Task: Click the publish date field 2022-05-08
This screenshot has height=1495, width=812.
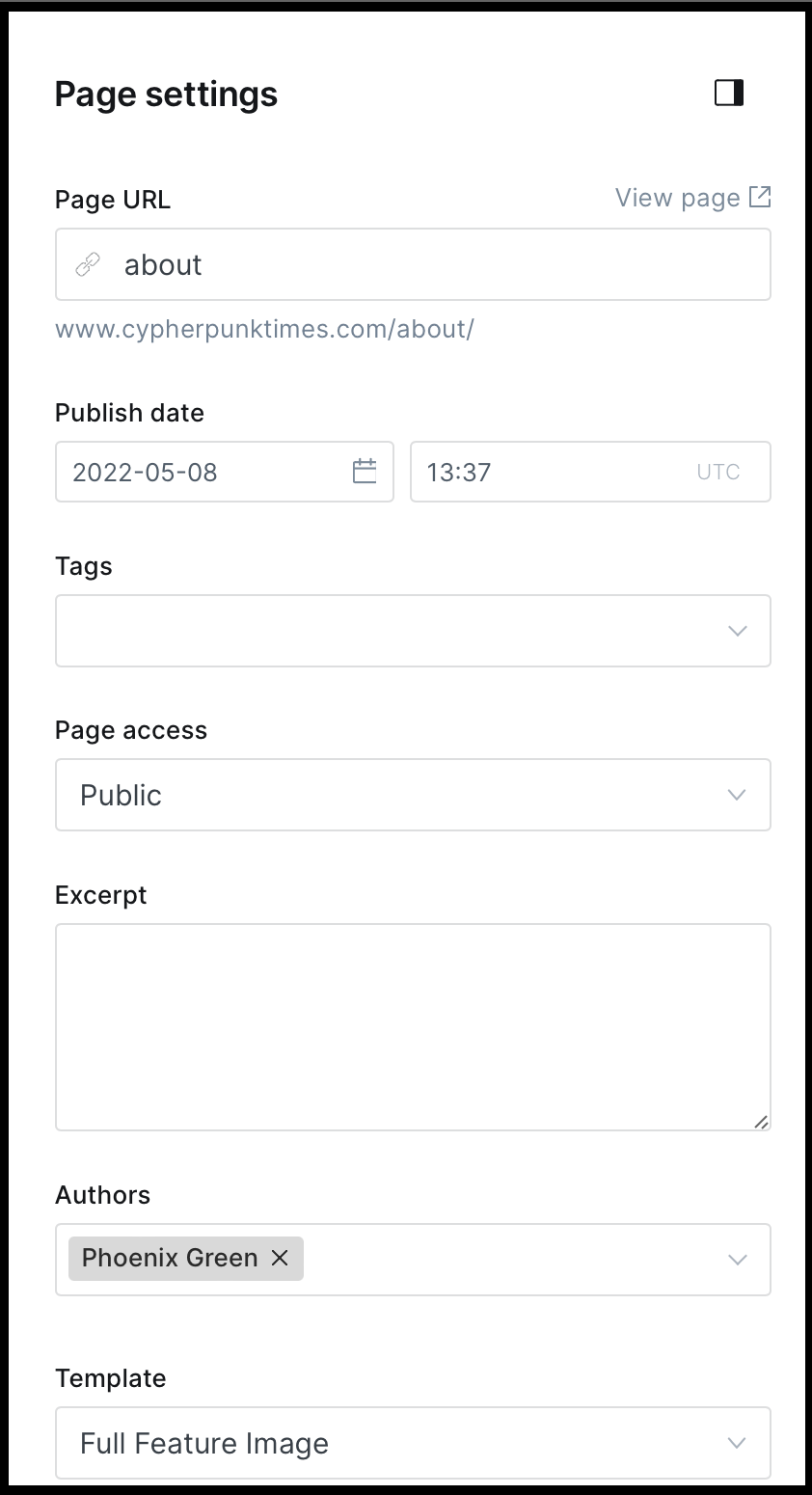Action: click(x=225, y=472)
